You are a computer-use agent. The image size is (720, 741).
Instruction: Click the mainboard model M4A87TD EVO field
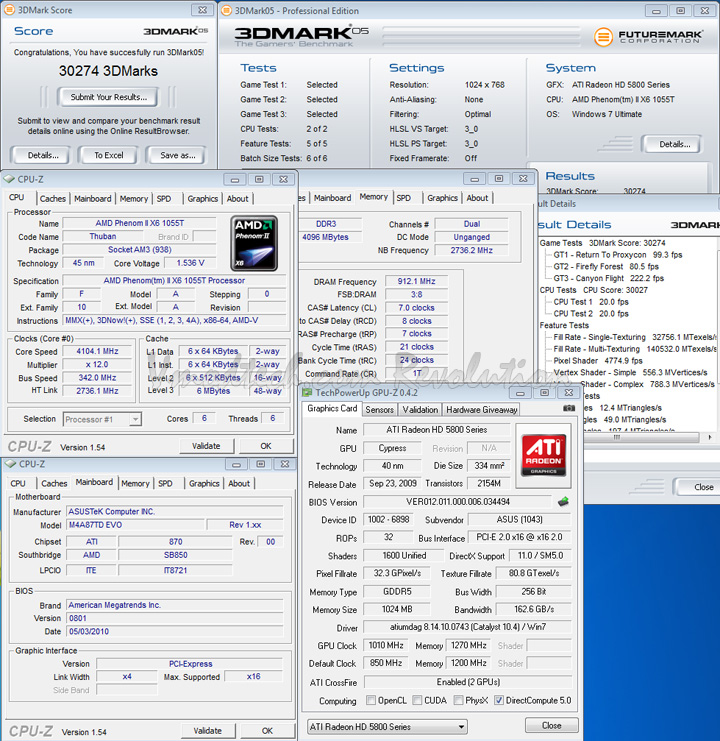(x=136, y=525)
